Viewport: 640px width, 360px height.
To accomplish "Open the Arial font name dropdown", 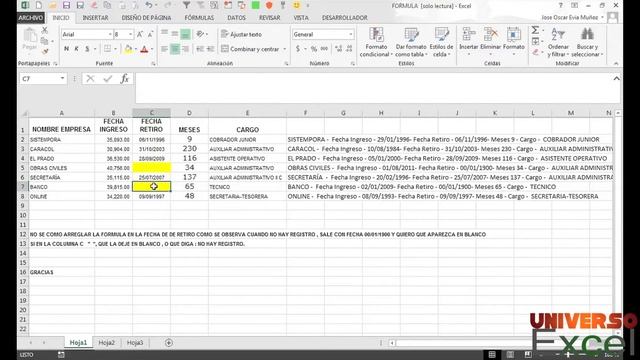I will [110, 34].
